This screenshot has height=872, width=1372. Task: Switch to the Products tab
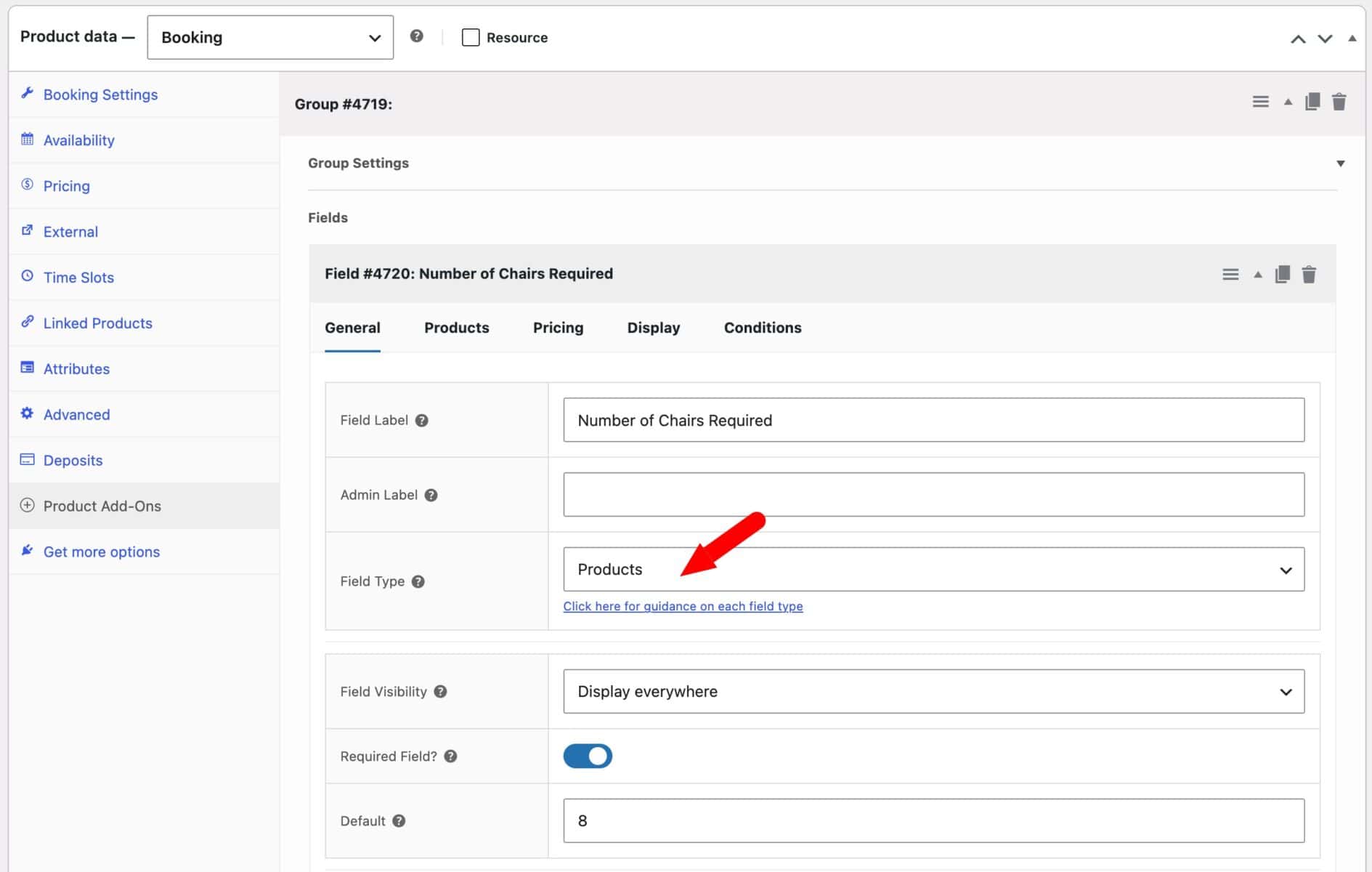pos(456,328)
